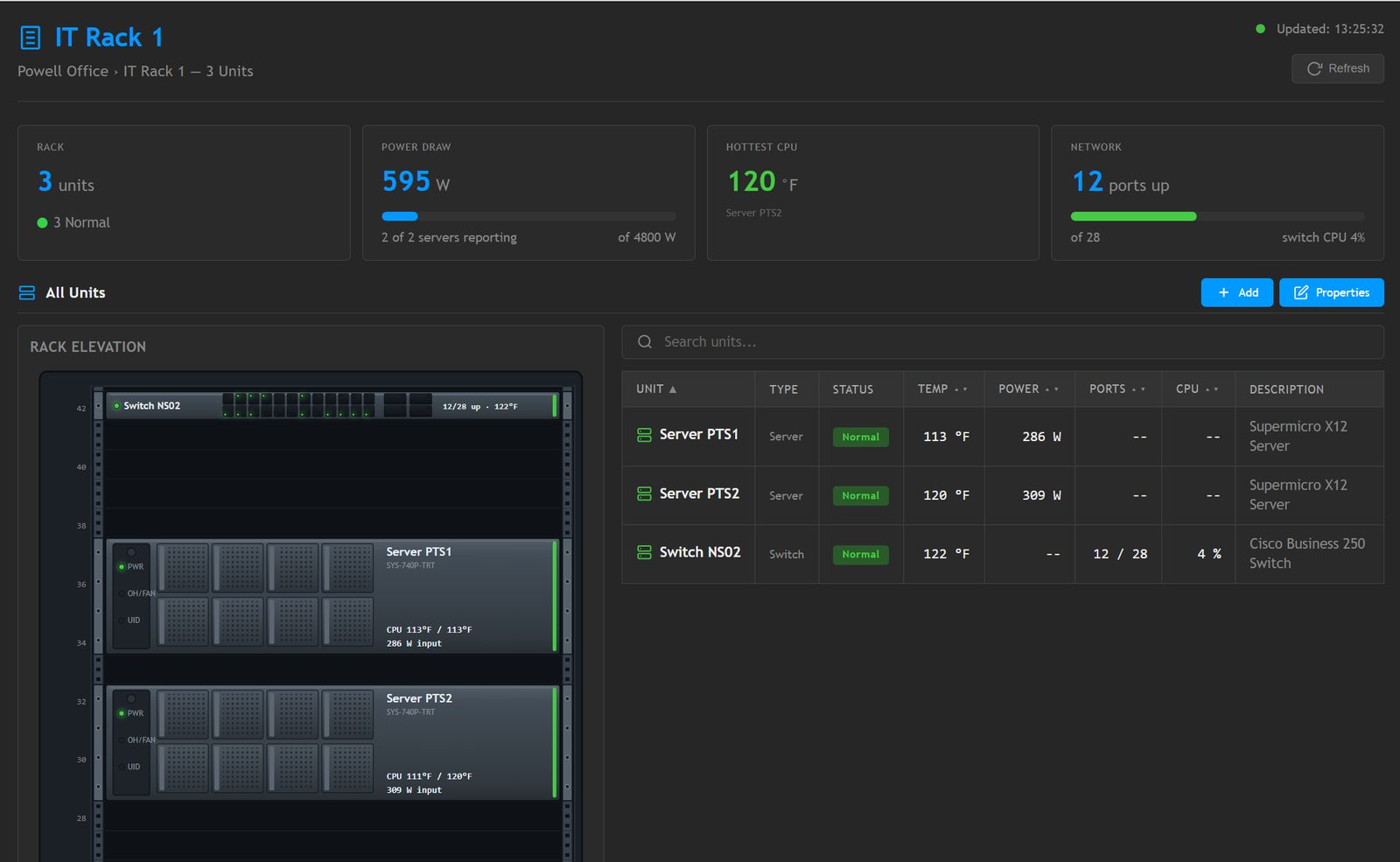Select Switch NS02 in rack elevation
Image resolution: width=1400 pixels, height=862 pixels.
point(332,405)
